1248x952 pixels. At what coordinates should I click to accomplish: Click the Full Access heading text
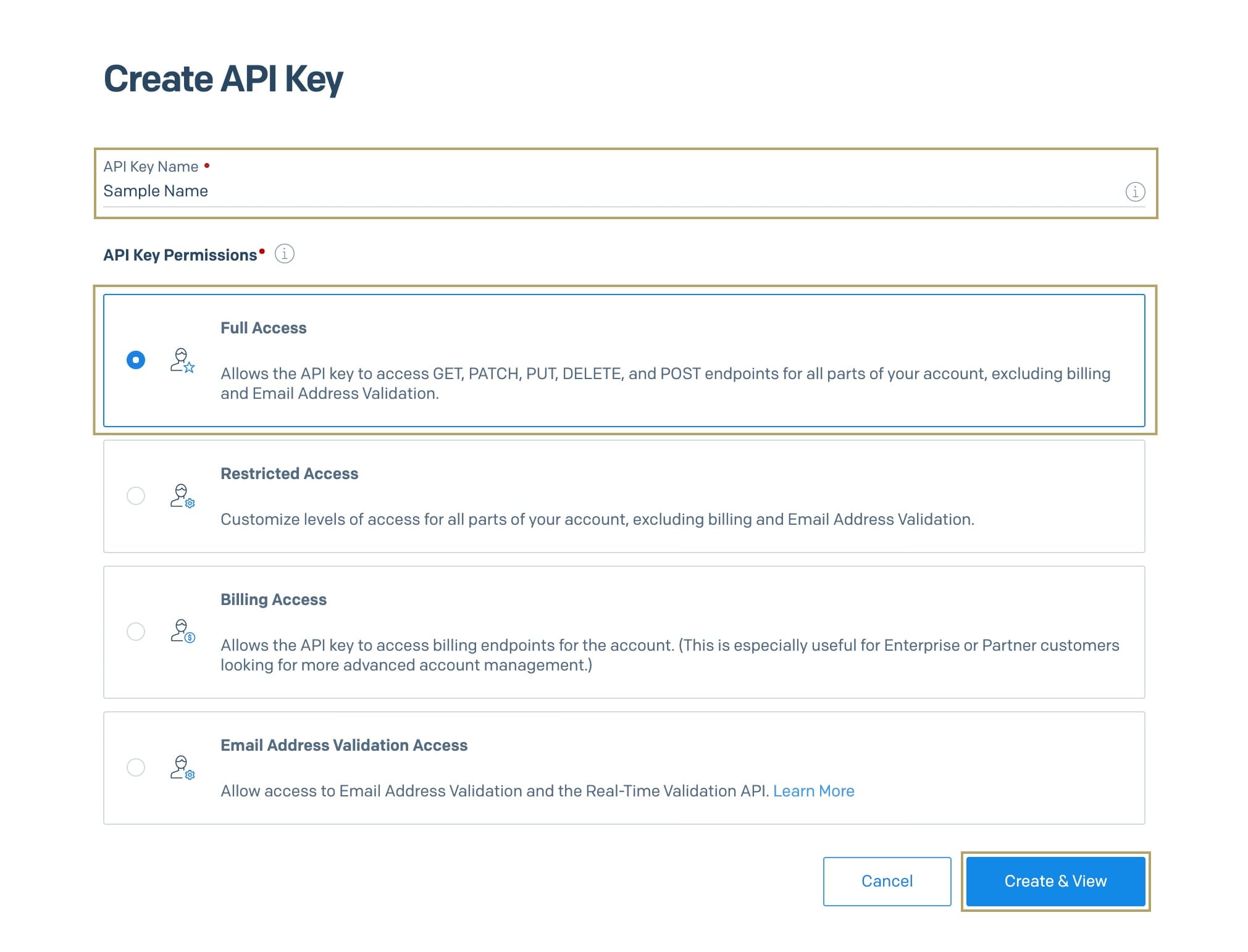coord(264,328)
